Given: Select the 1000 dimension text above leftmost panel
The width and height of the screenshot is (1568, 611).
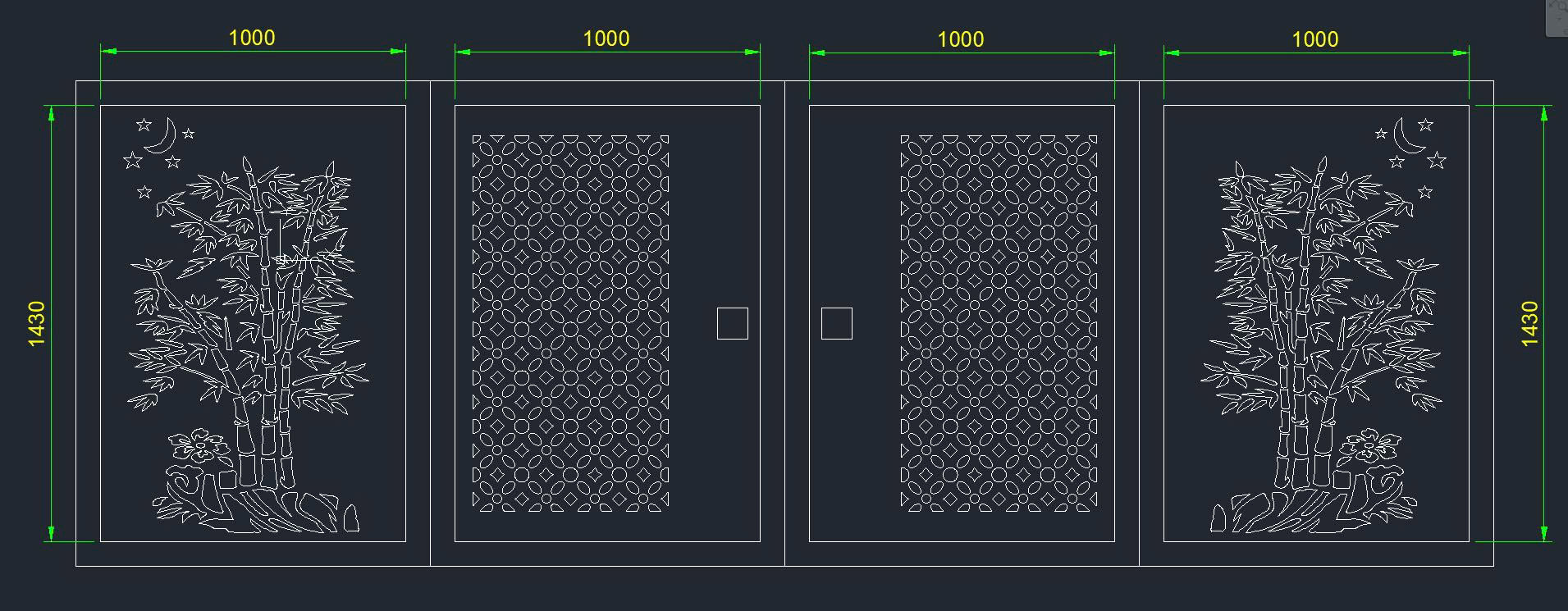Looking at the screenshot, I should click(x=252, y=38).
